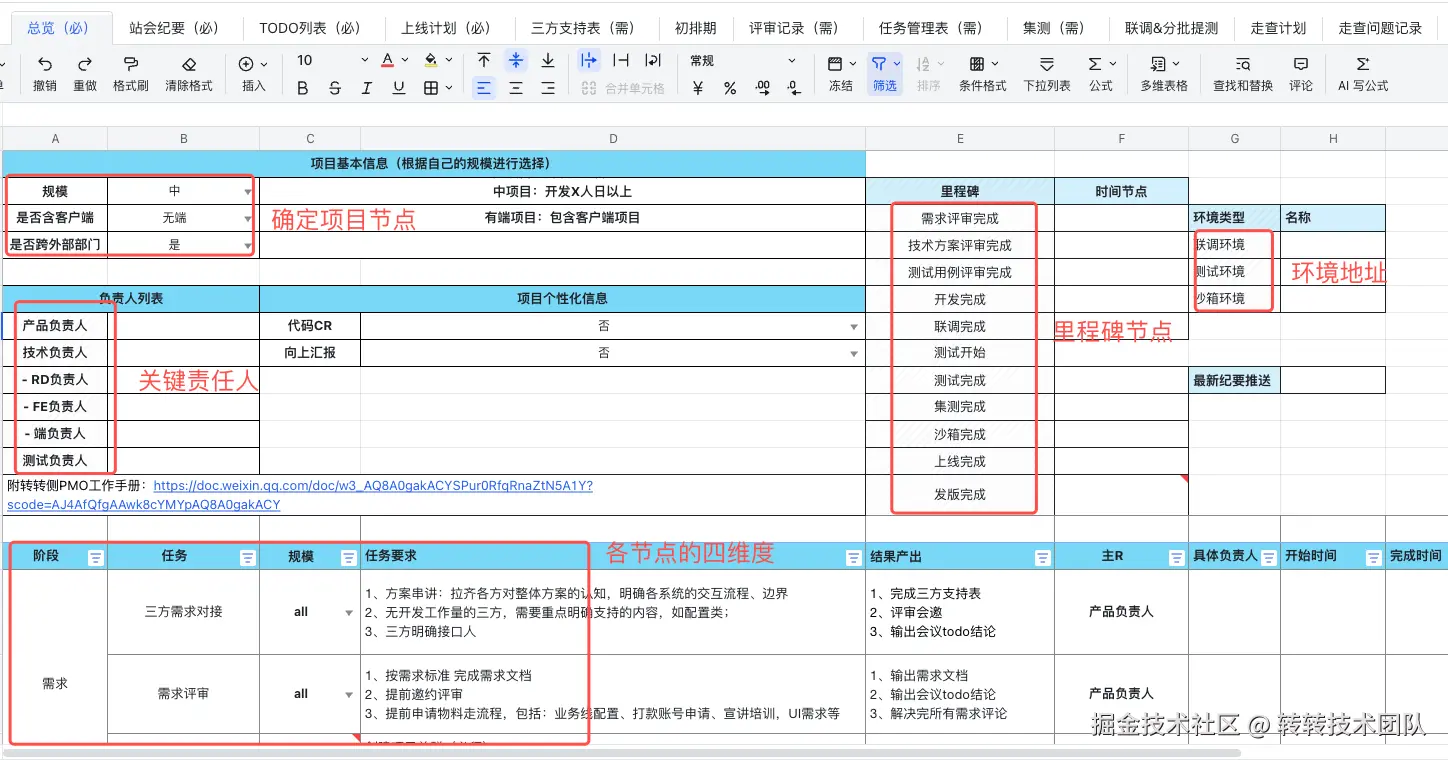Open the fill color dropdown arrow
Screen dimensions: 1448x760
[449, 61]
